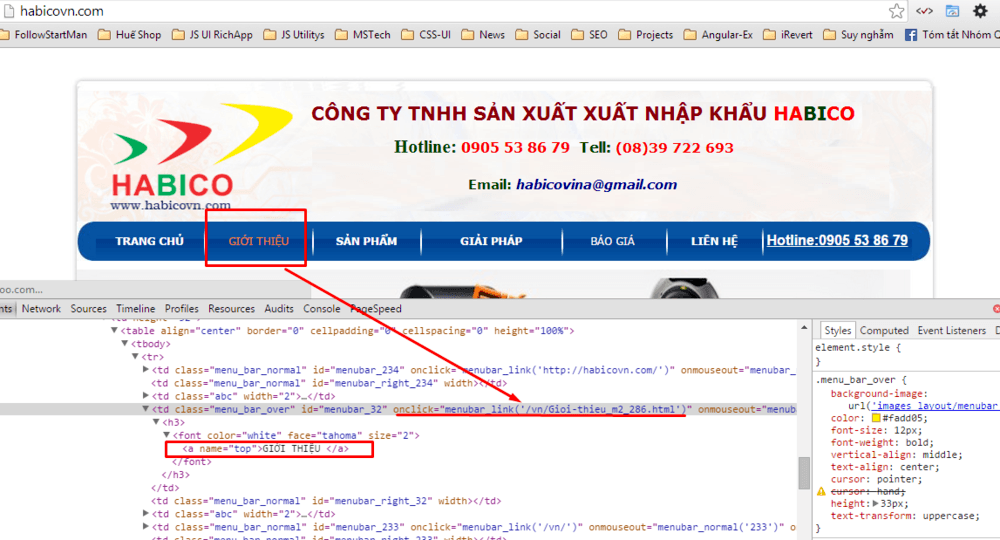This screenshot has width=1000, height=540.
Task: Open GIỚI THIỆU menu item
Action: point(258,241)
